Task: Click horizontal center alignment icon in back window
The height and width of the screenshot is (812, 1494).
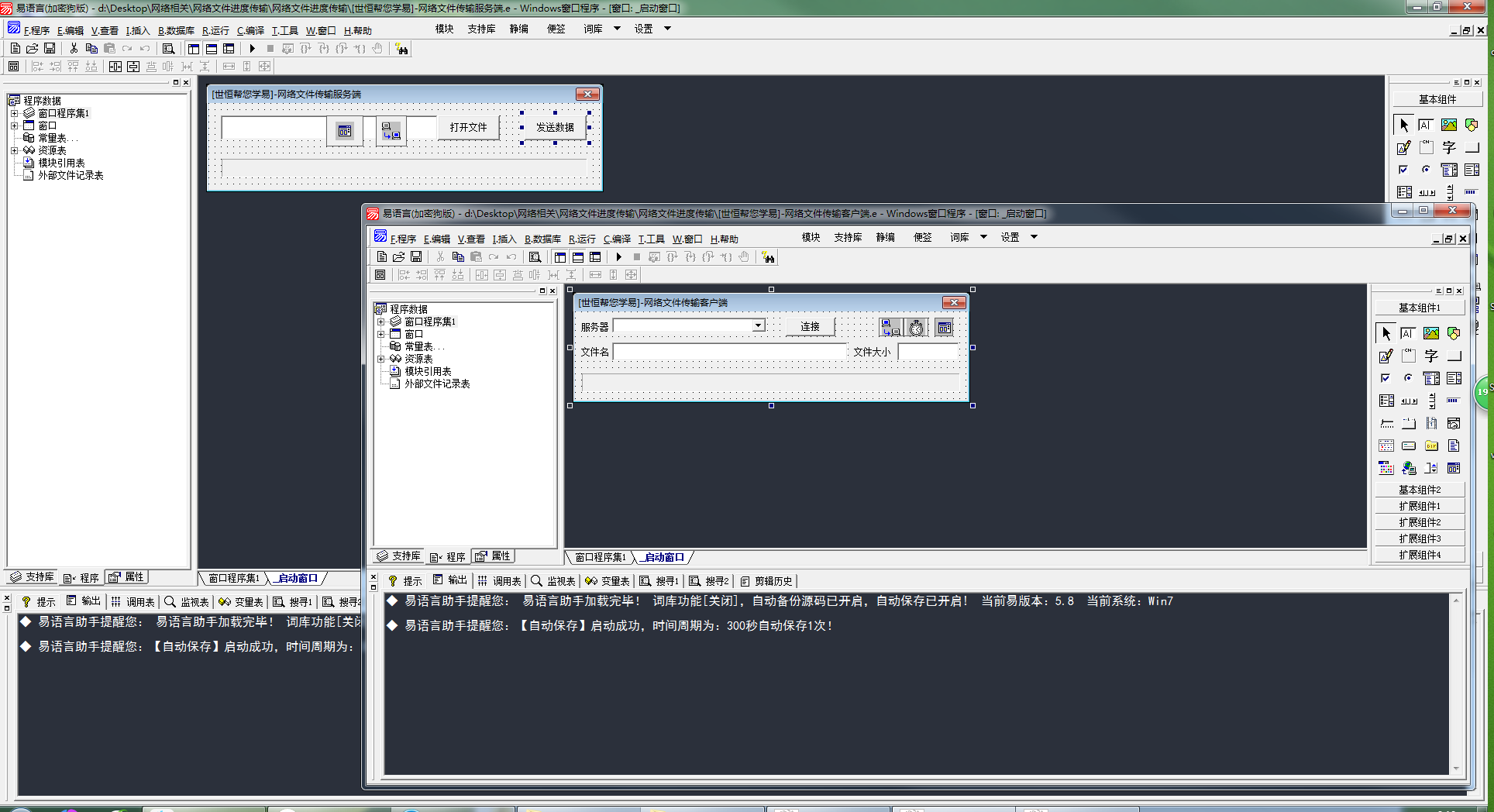Action: (115, 67)
